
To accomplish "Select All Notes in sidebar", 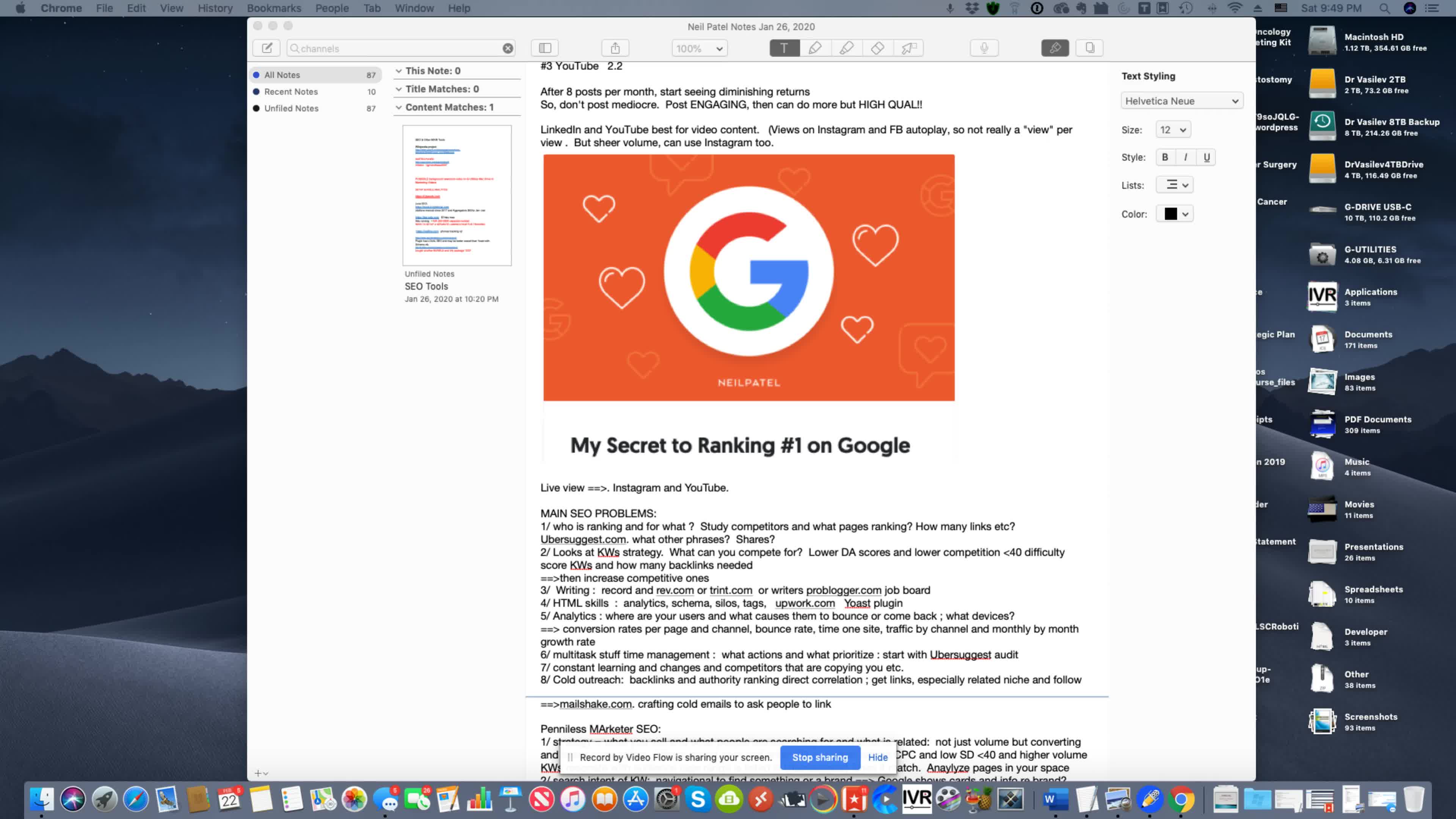I will 315,75.
